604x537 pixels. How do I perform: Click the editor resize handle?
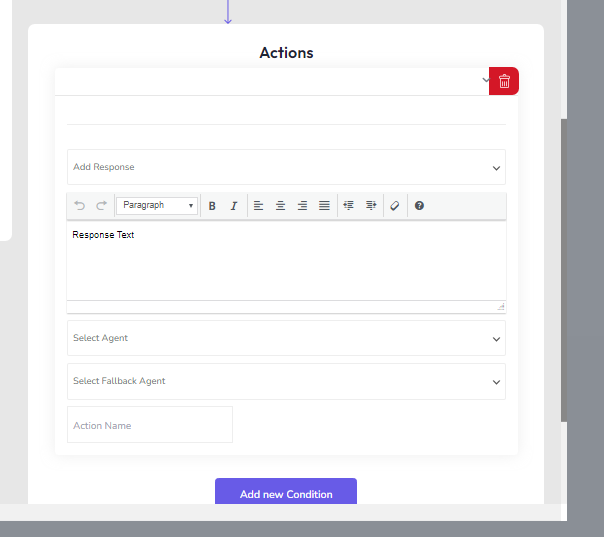click(x=501, y=307)
